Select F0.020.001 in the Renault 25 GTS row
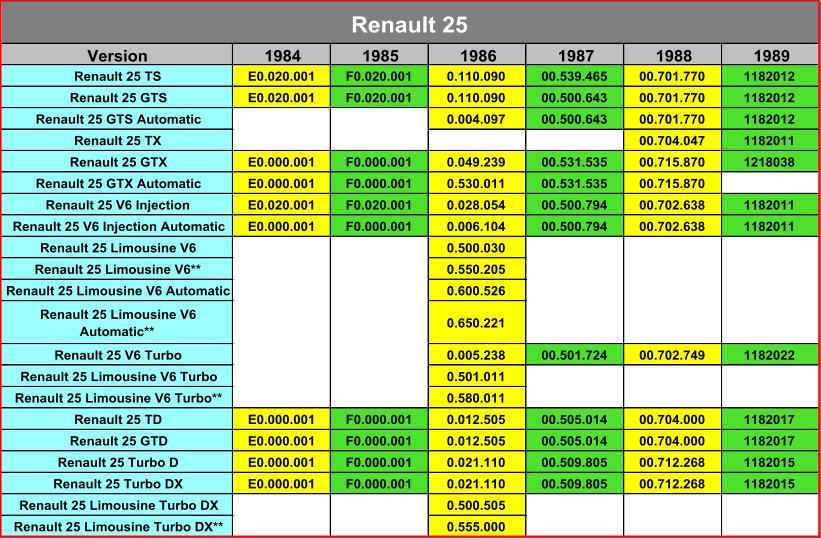 point(379,98)
